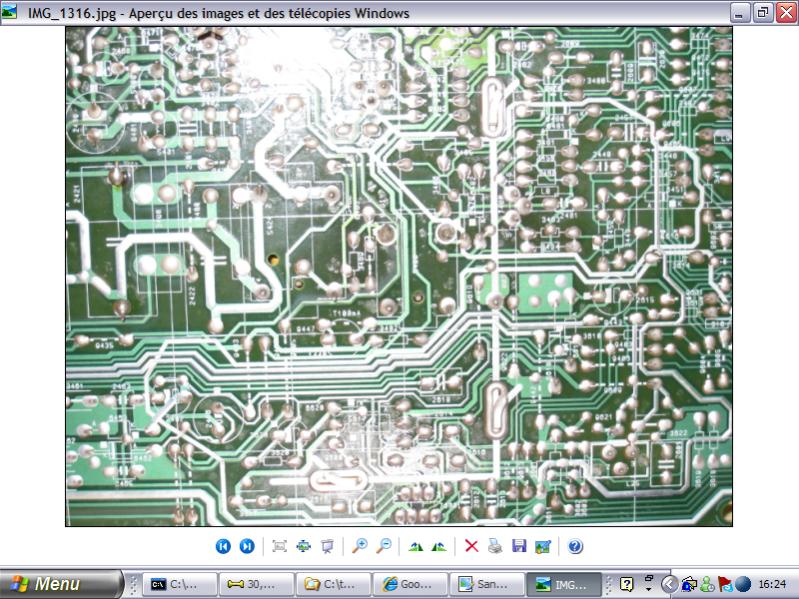The image size is (799, 599).
Task: Go to the next image
Action: (x=247, y=546)
